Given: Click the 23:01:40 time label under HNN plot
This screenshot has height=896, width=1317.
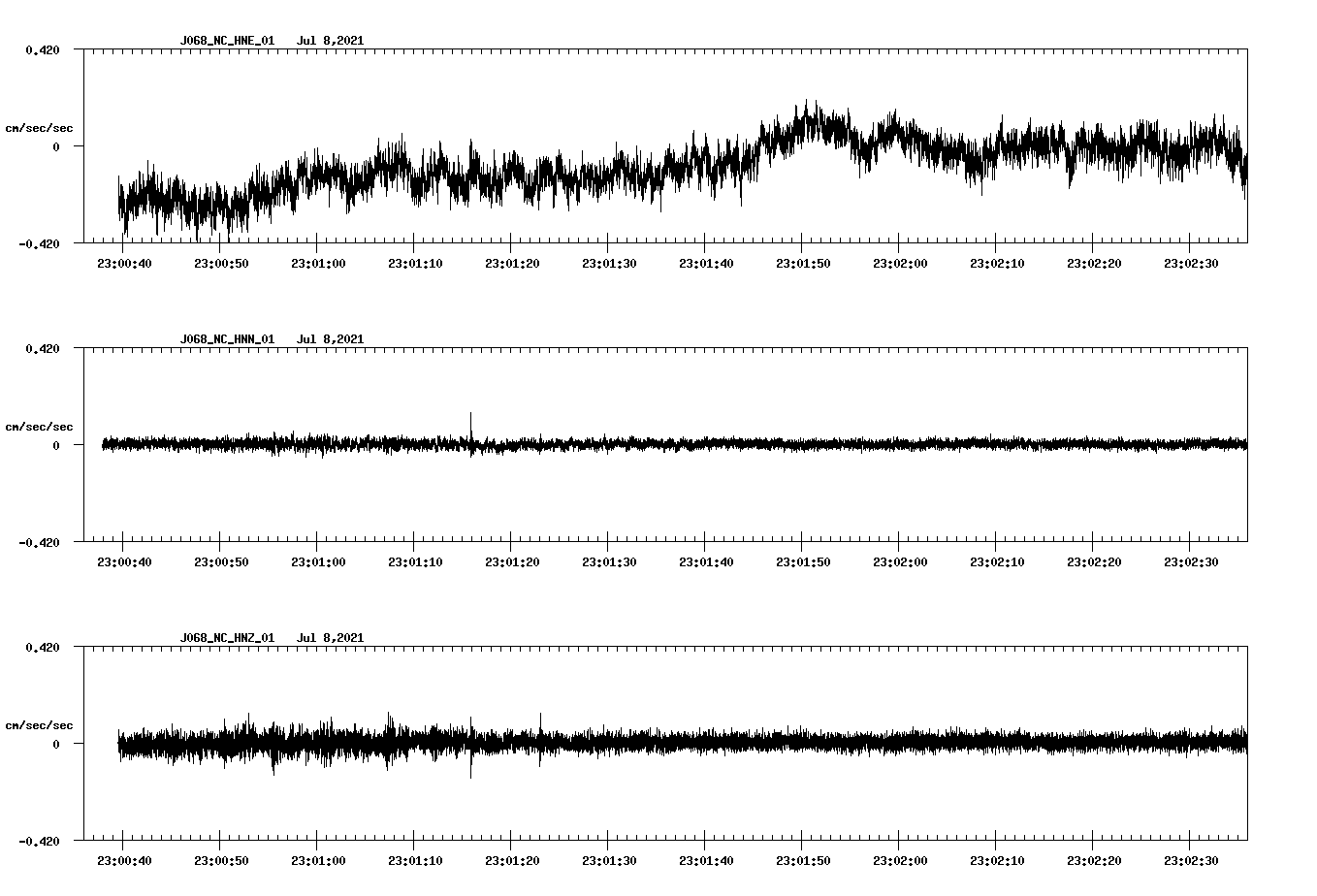Looking at the screenshot, I should (x=705, y=562).
